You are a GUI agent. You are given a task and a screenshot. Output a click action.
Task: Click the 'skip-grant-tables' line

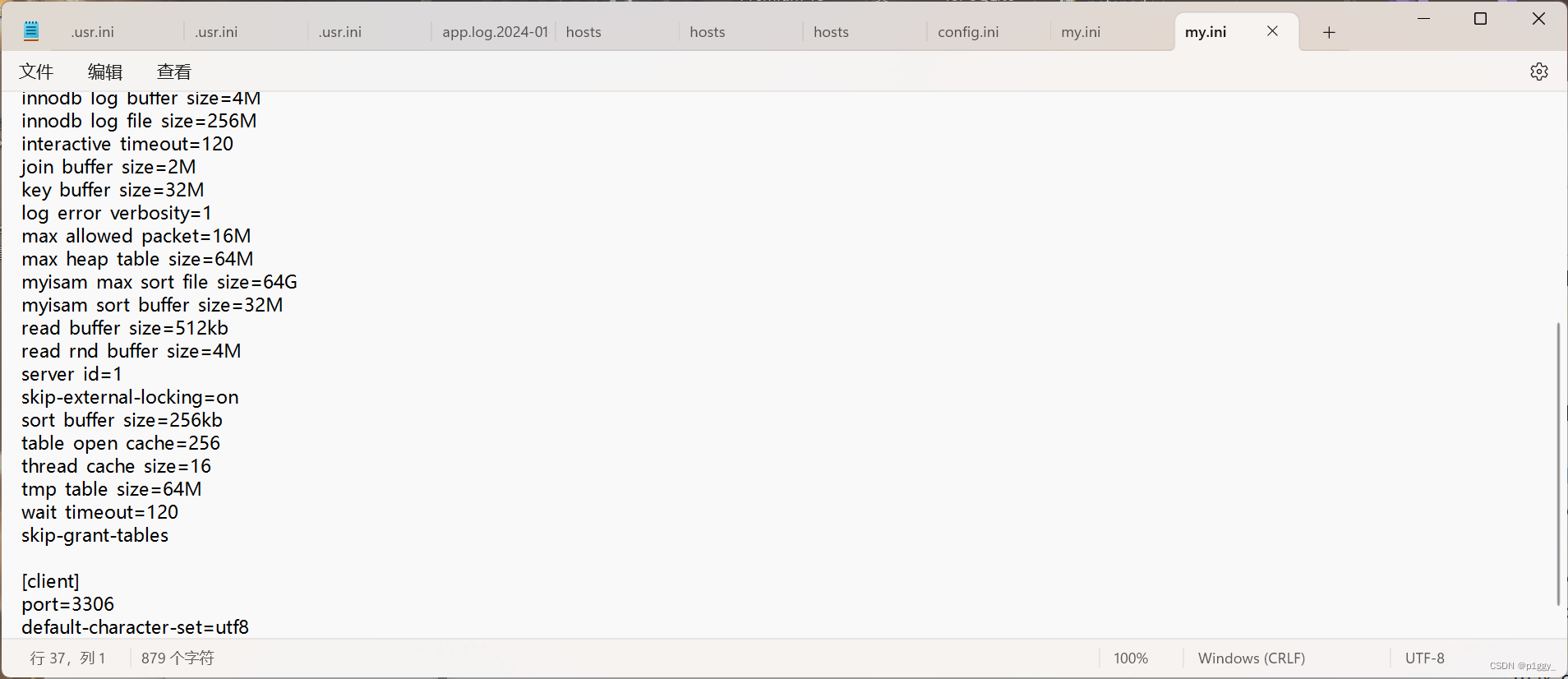[x=95, y=535]
